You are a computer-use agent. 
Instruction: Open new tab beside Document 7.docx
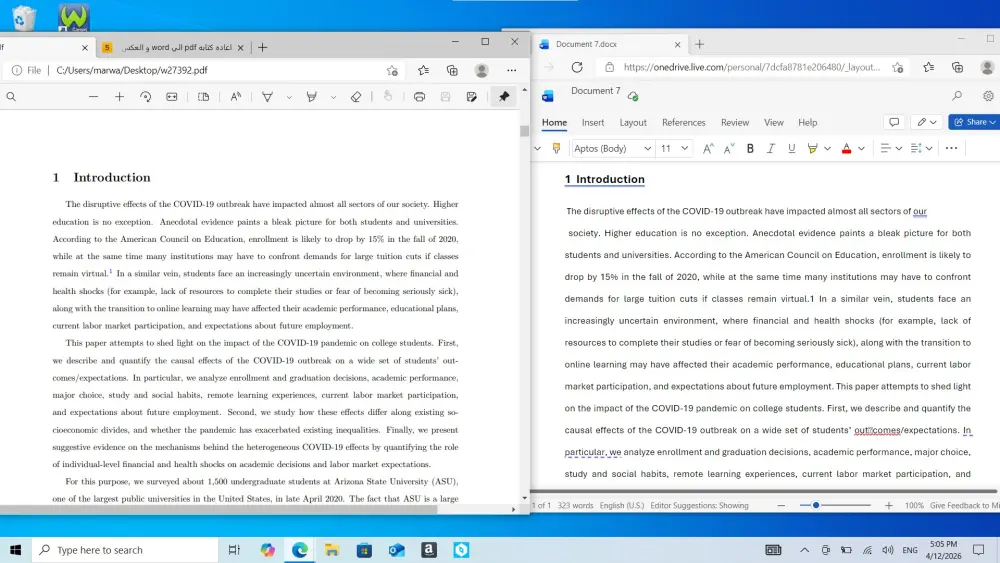700,44
